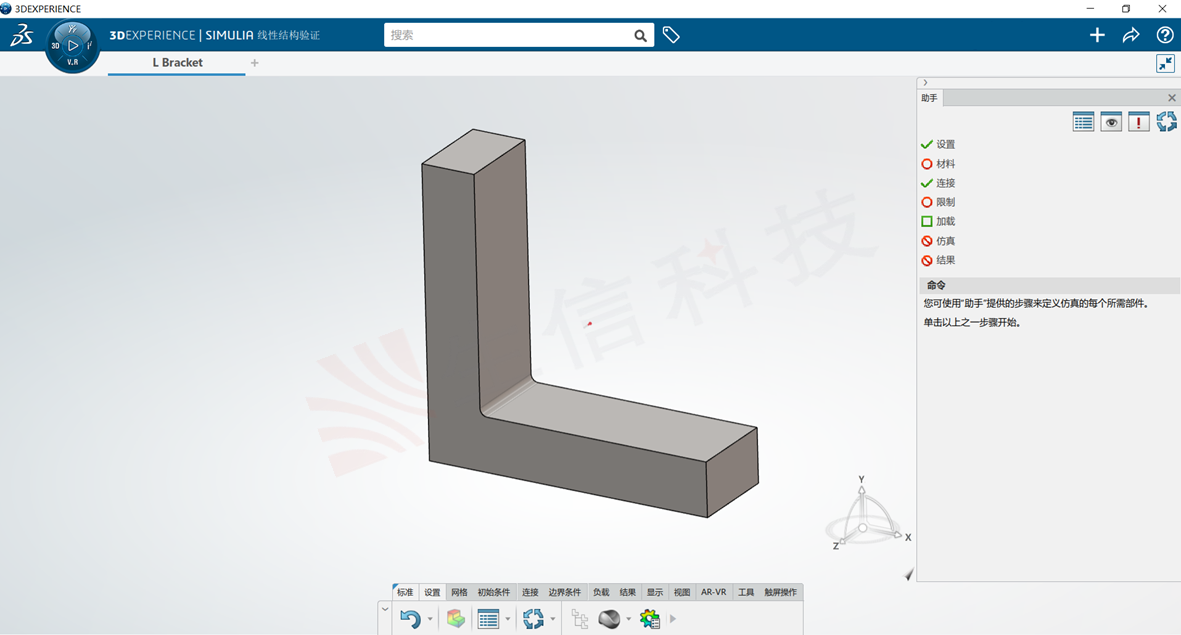Click the 结果 step in assistant list
Screen dimensions: 1181x635
tap(938, 260)
